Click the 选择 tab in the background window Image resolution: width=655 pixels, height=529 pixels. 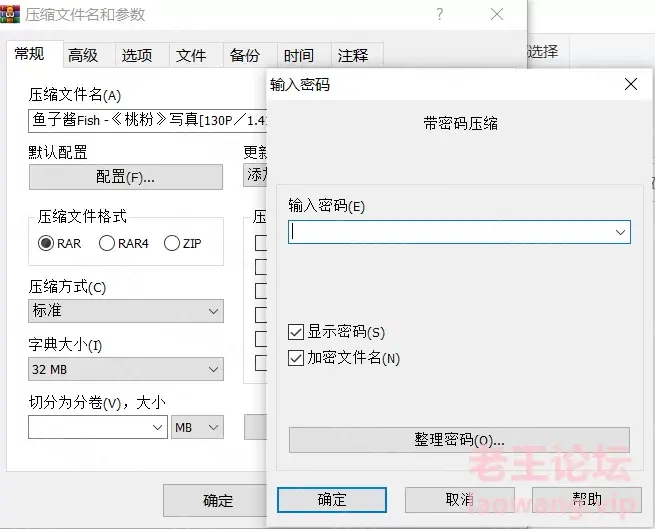pyautogui.click(x=543, y=52)
